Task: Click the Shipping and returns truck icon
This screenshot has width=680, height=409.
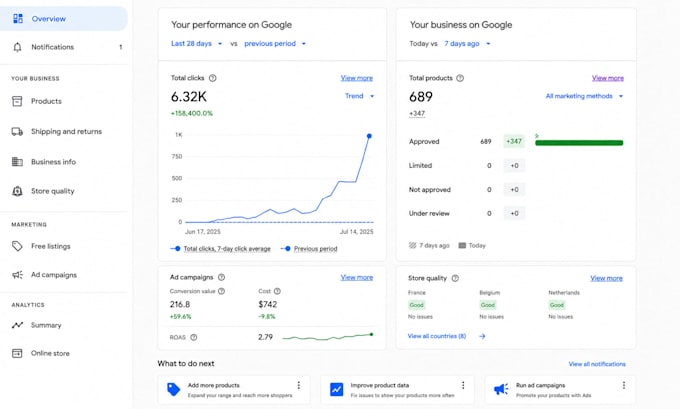Action: tap(17, 131)
